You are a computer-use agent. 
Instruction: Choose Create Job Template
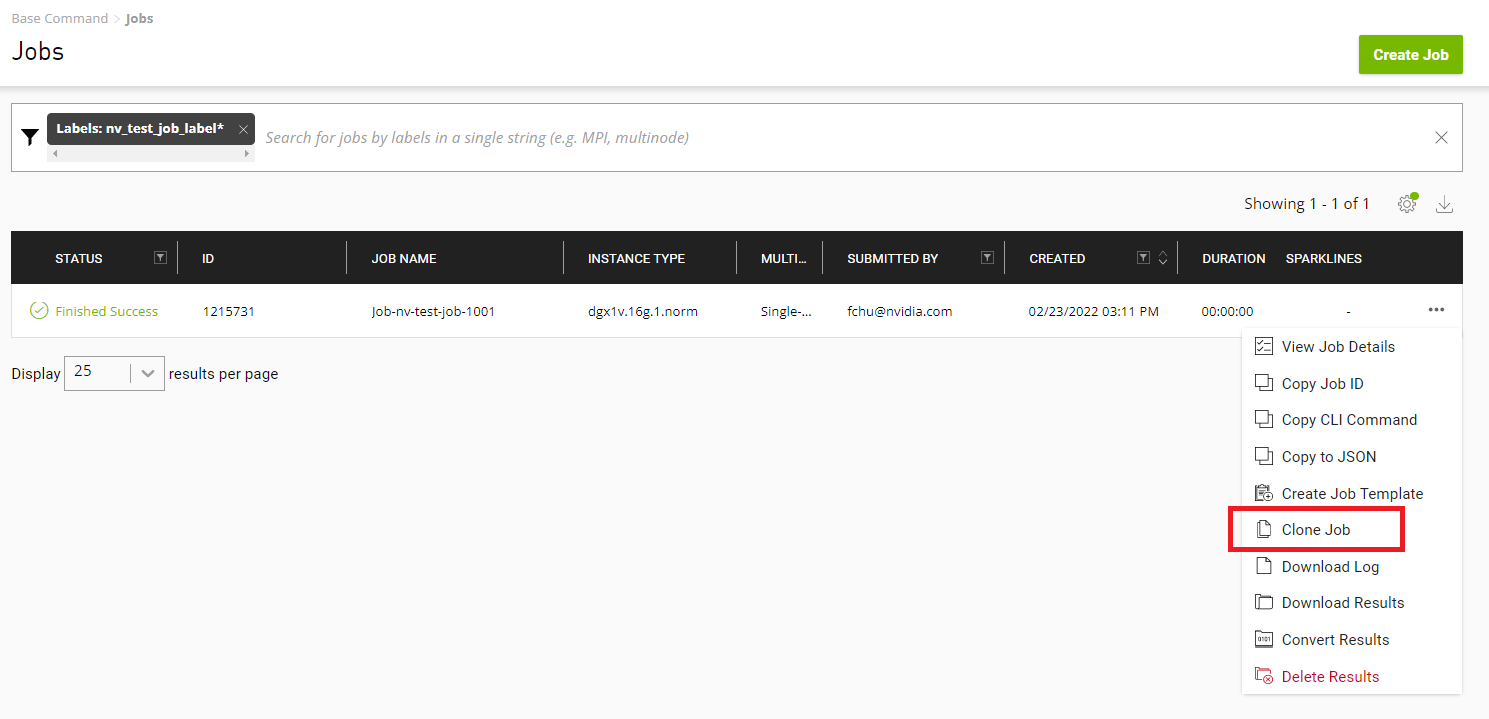1352,494
